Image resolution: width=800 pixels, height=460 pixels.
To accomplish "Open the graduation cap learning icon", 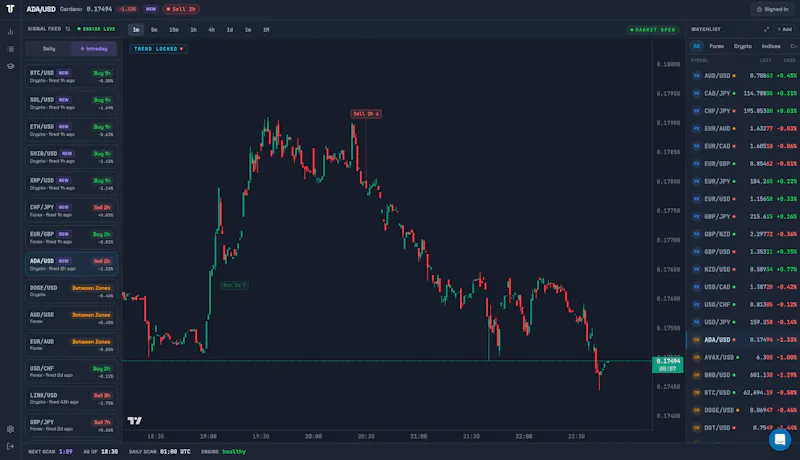I will [x=10, y=66].
